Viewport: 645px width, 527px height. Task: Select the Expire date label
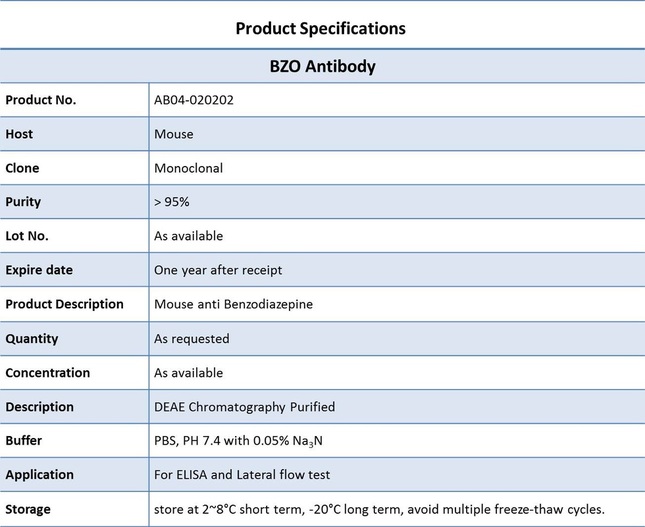[39, 270]
